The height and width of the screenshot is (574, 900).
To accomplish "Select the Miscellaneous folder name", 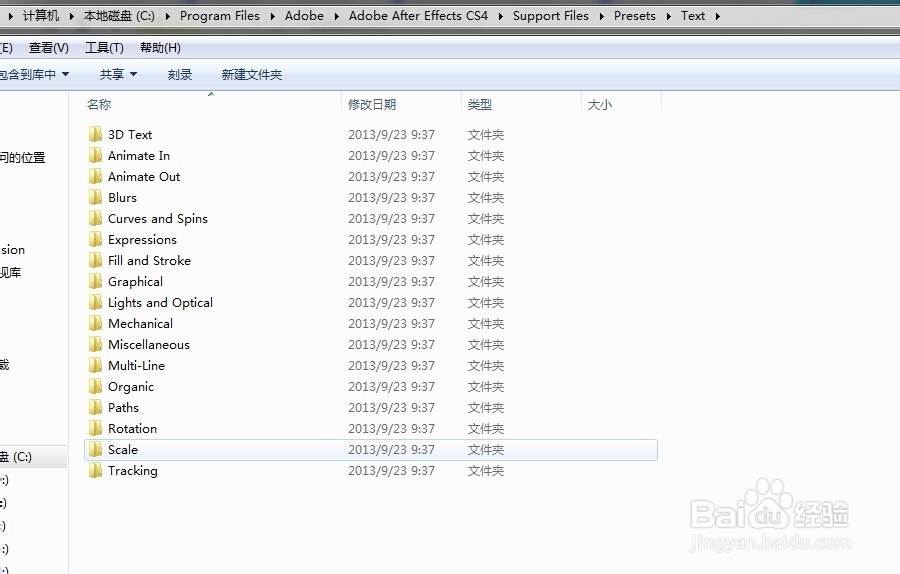I will (x=149, y=344).
